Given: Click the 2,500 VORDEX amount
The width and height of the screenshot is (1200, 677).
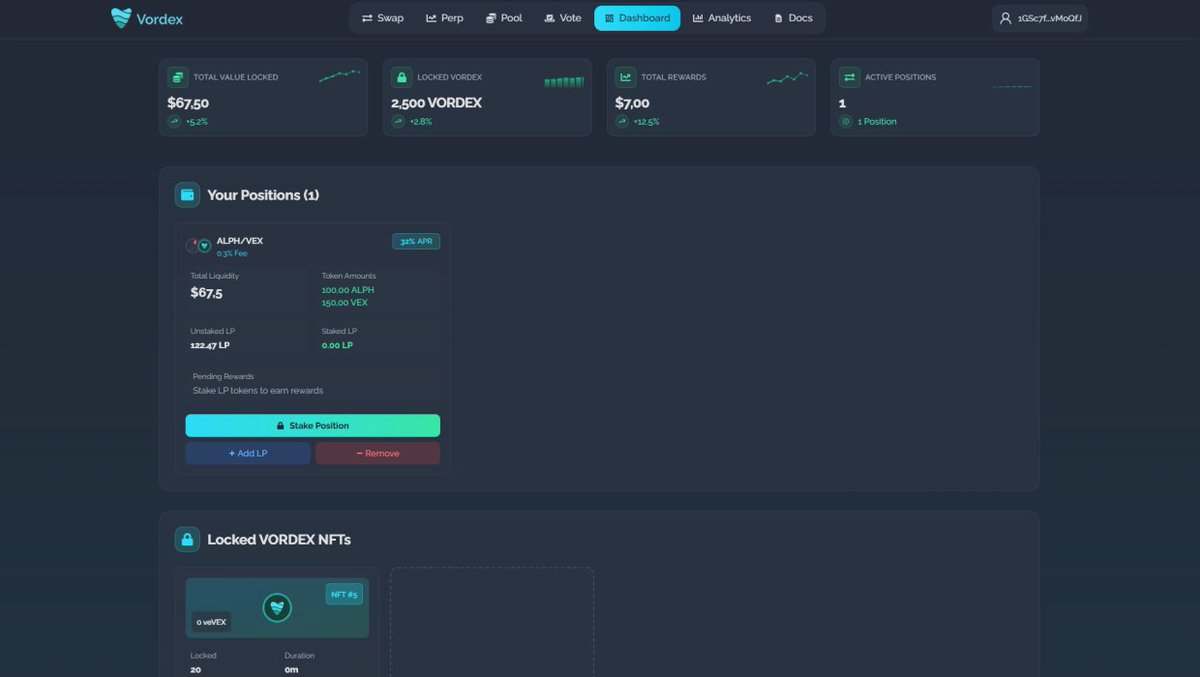Looking at the screenshot, I should [436, 103].
